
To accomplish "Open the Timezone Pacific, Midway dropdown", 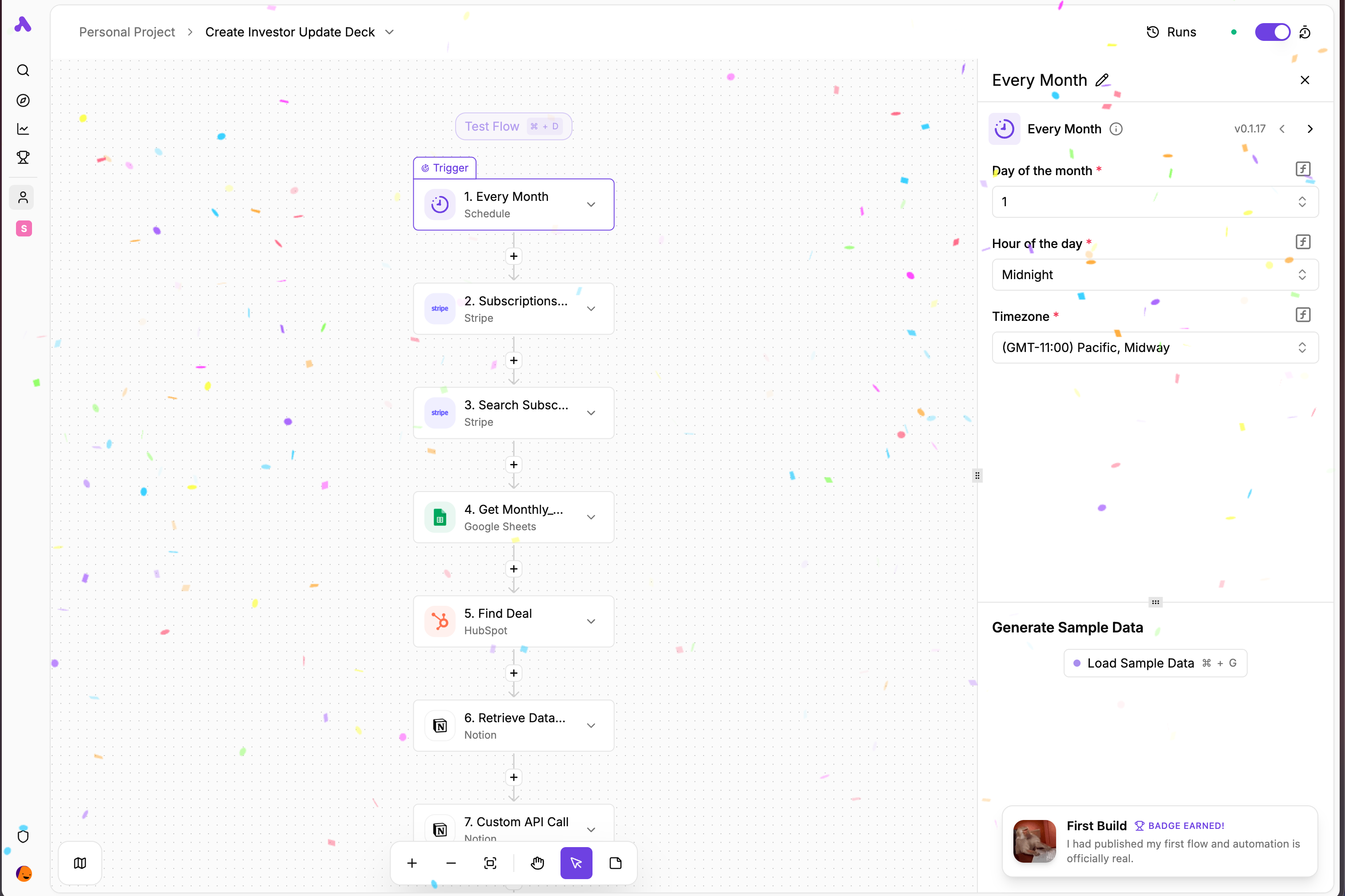I will click(x=1155, y=348).
